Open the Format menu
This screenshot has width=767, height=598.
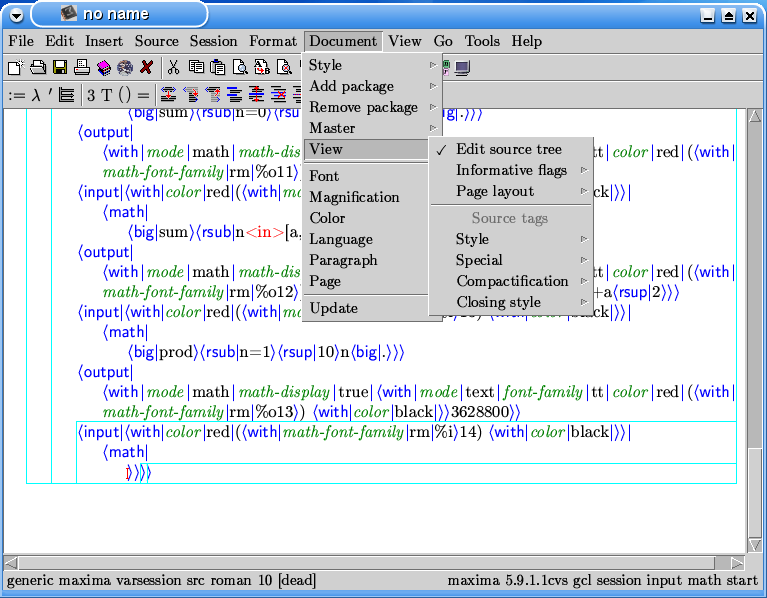(272, 41)
